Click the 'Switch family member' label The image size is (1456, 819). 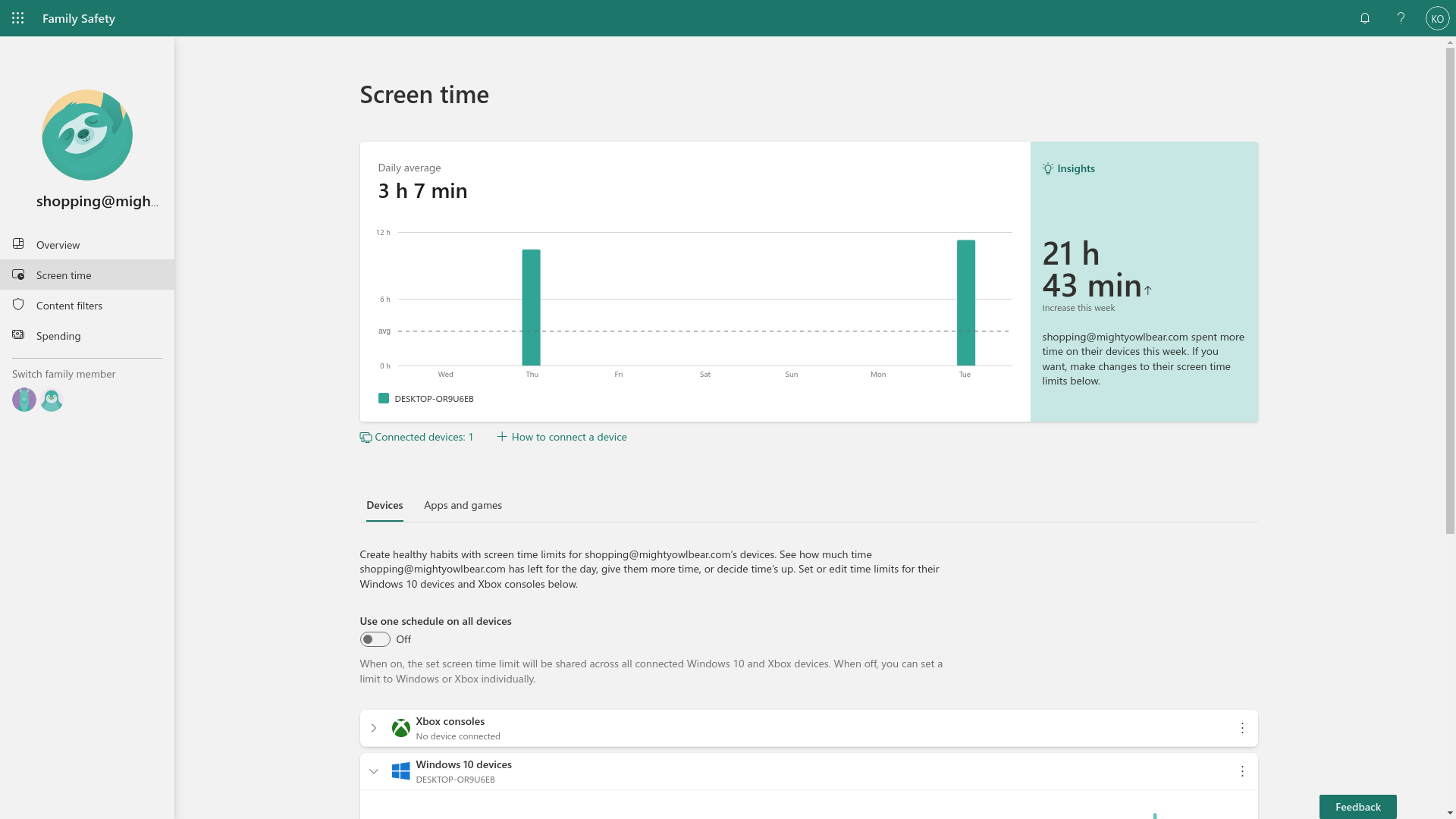[x=64, y=374]
